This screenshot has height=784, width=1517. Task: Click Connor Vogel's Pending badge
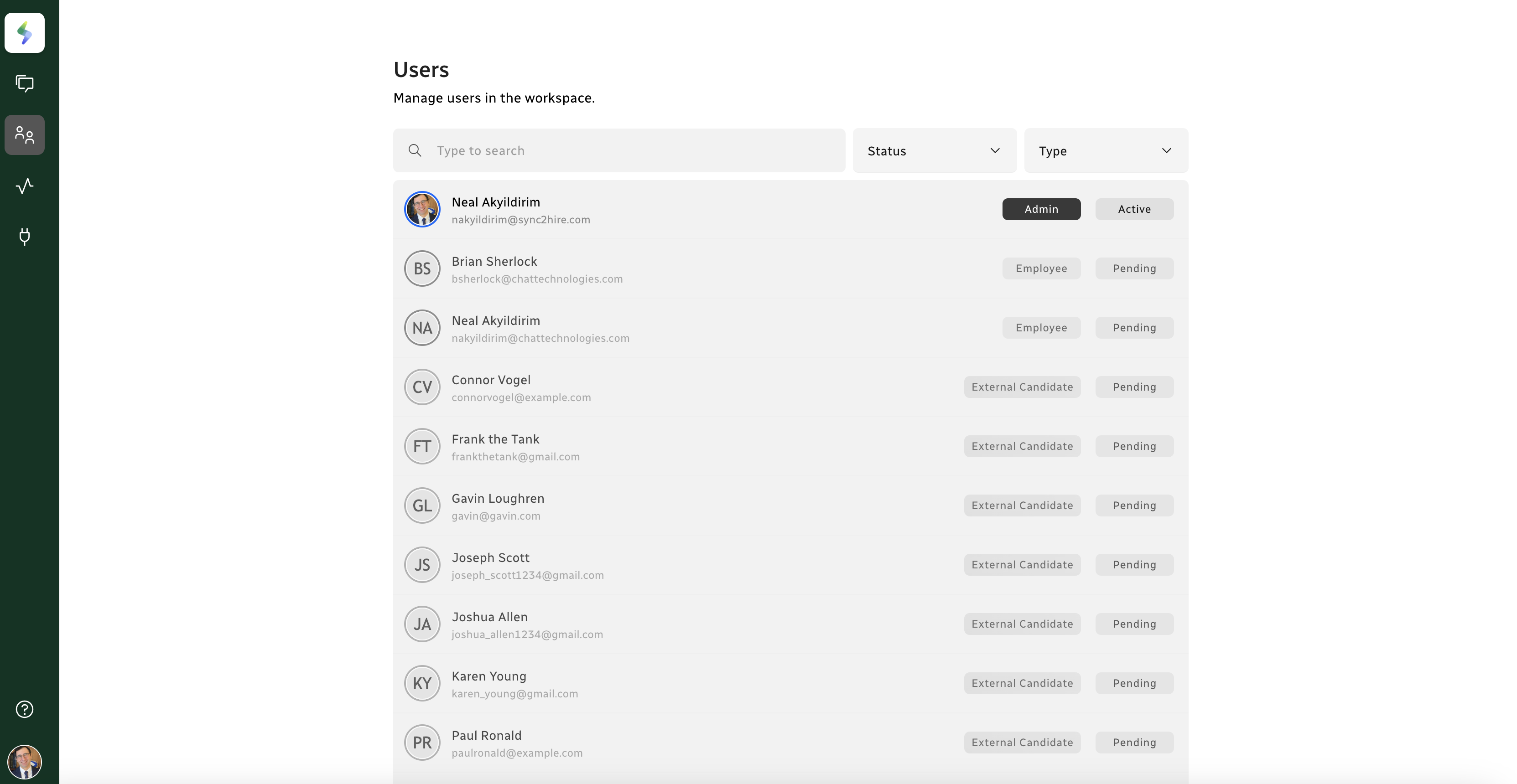coord(1134,387)
